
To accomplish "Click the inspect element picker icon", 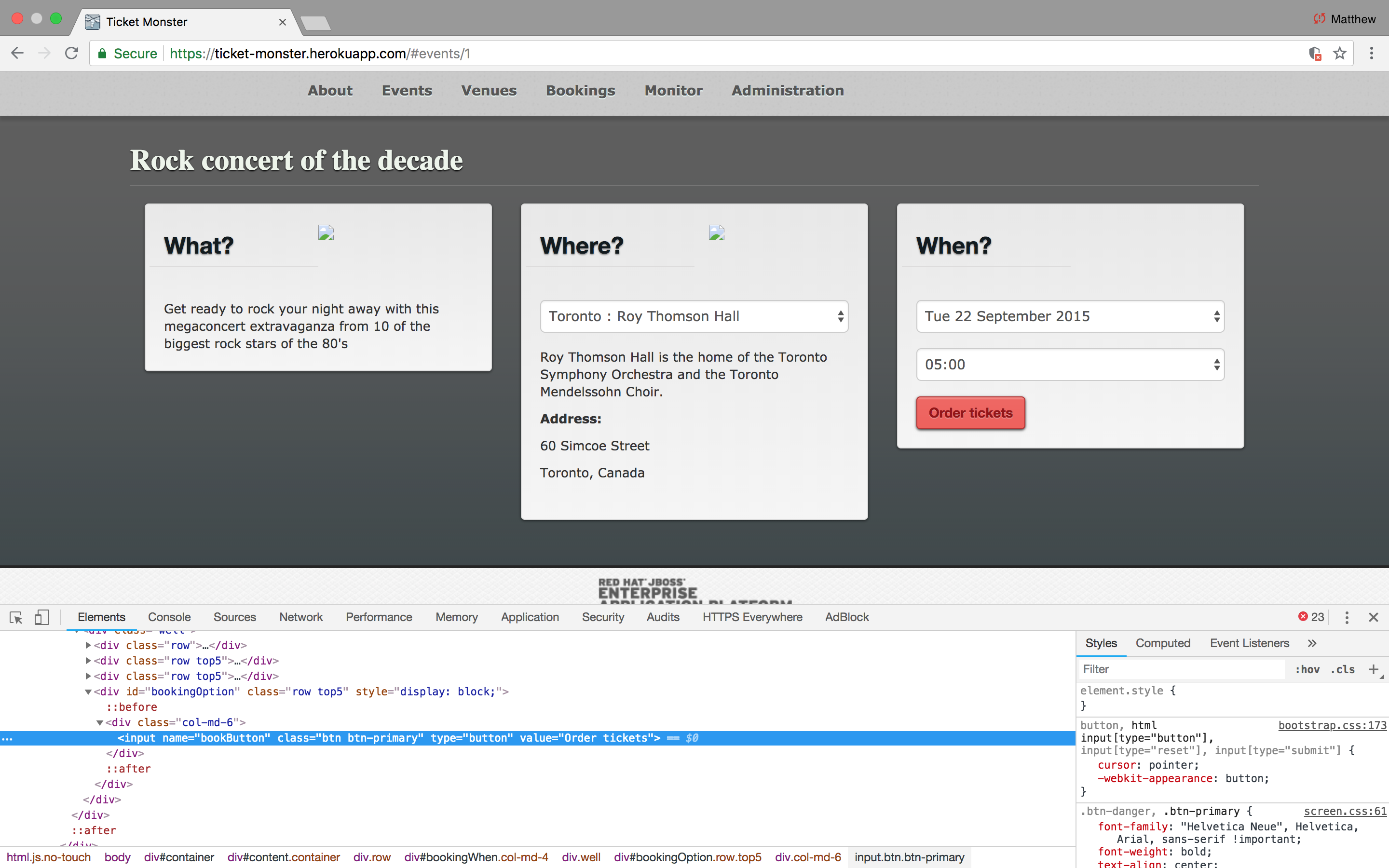I will click(16, 617).
